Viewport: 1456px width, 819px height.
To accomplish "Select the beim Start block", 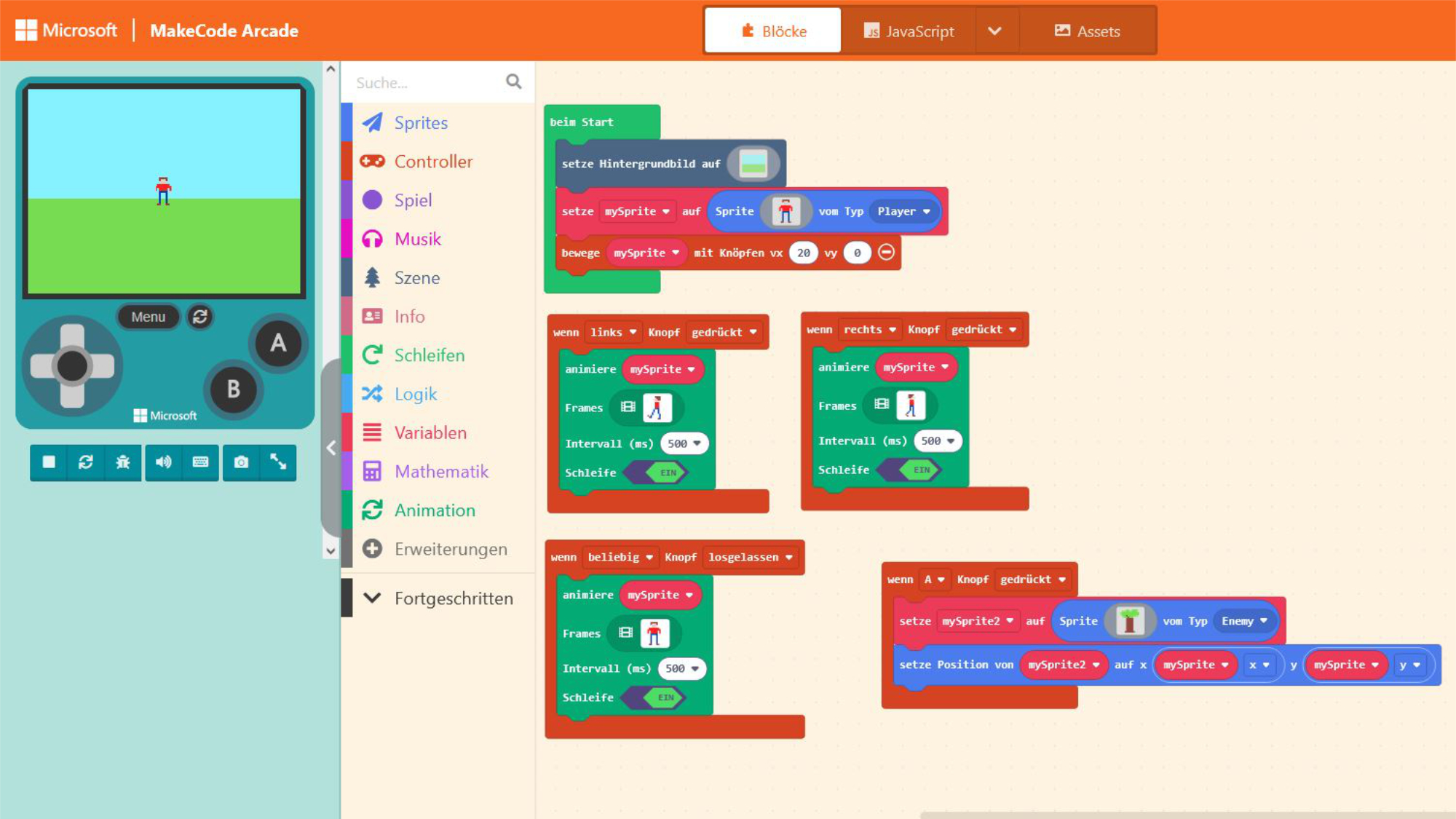I will pos(581,122).
